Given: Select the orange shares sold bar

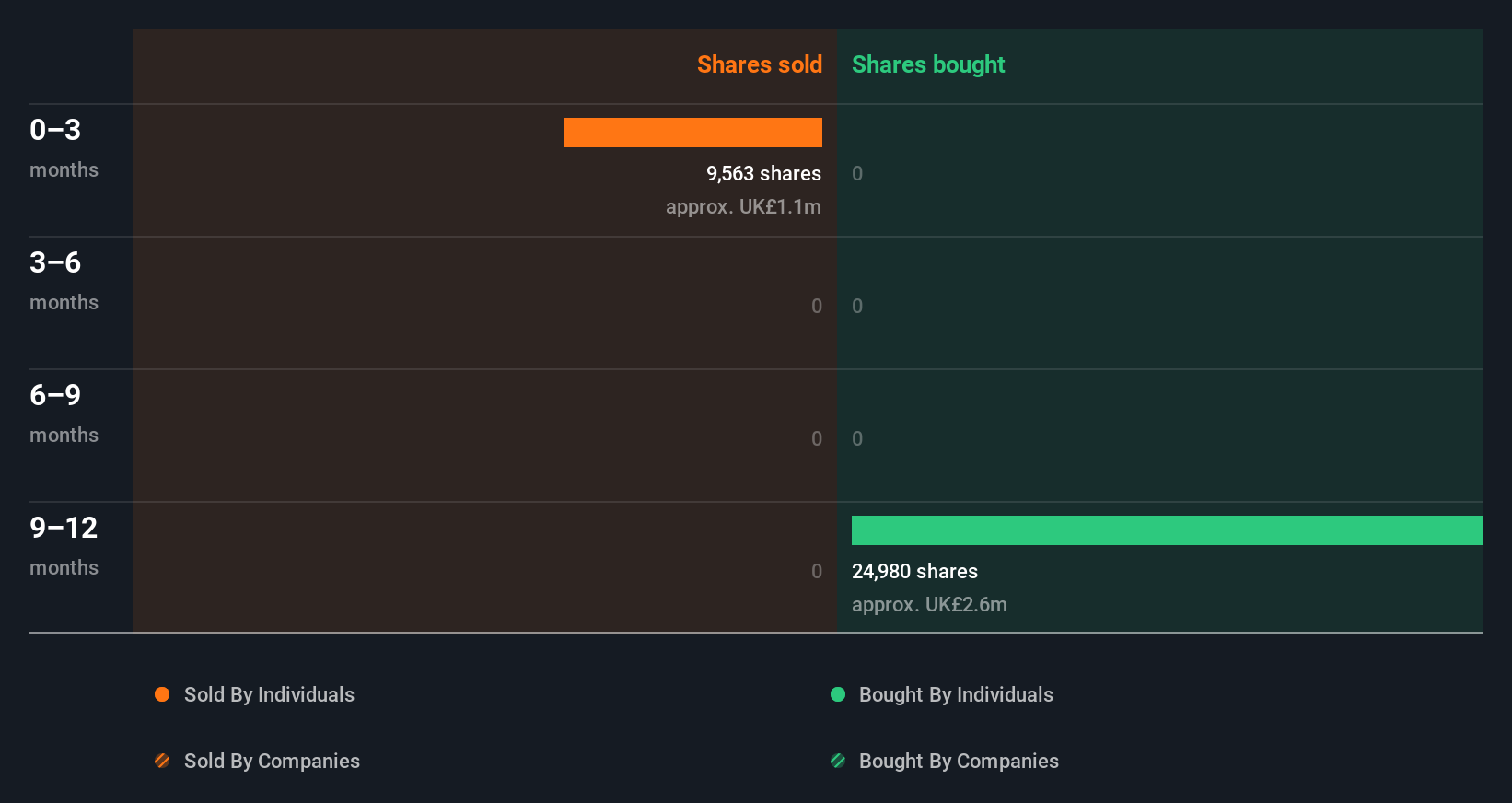Looking at the screenshot, I should (x=692, y=133).
